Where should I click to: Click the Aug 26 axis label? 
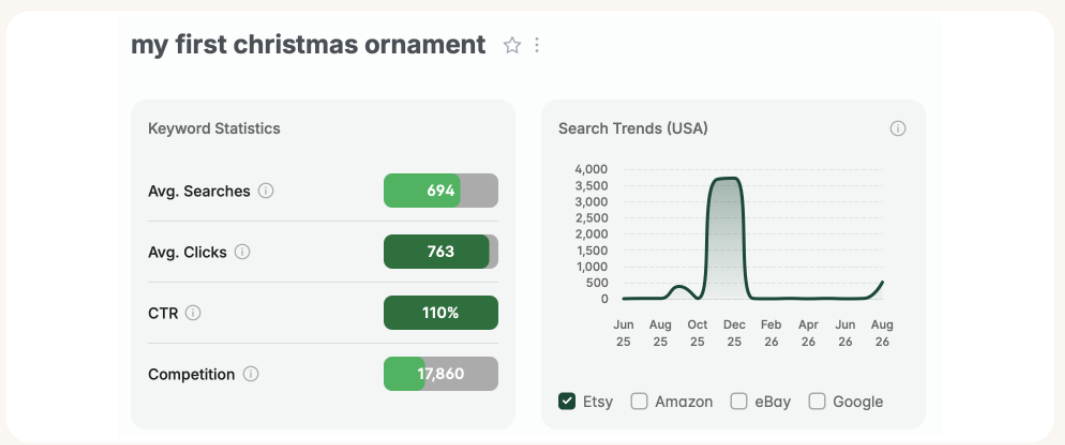882,334
